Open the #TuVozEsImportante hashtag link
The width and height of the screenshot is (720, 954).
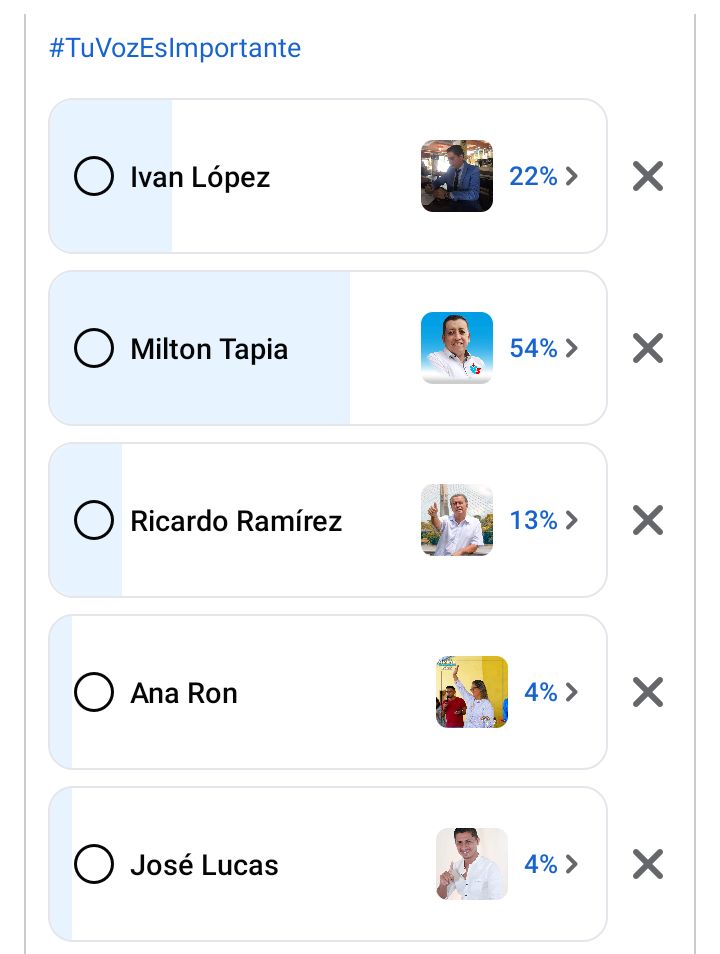[x=175, y=47]
